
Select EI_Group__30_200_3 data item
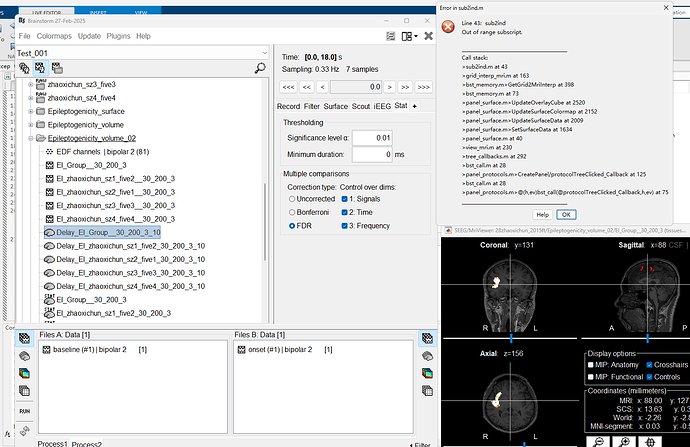(91, 165)
